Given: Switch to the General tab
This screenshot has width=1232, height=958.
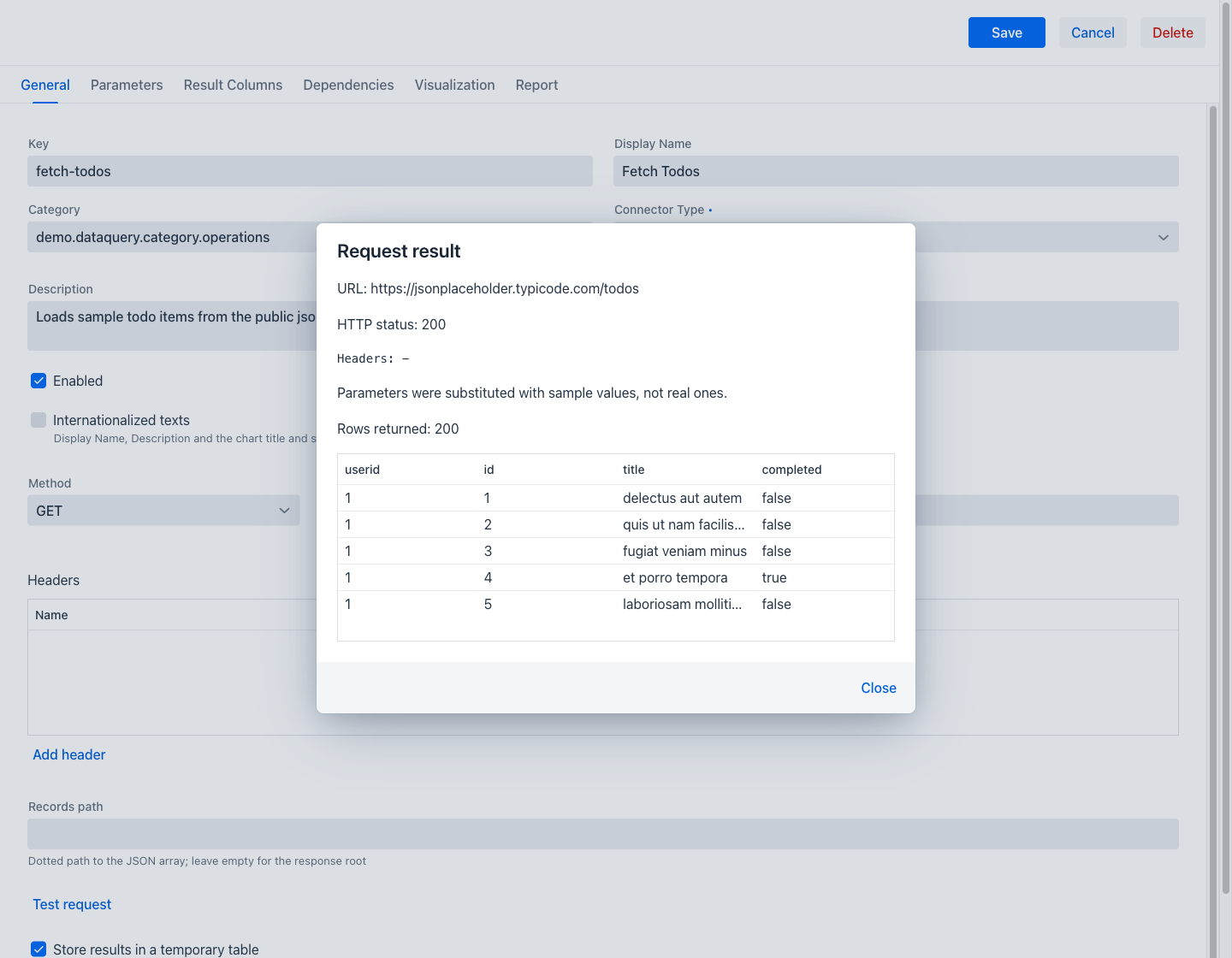Looking at the screenshot, I should (45, 85).
